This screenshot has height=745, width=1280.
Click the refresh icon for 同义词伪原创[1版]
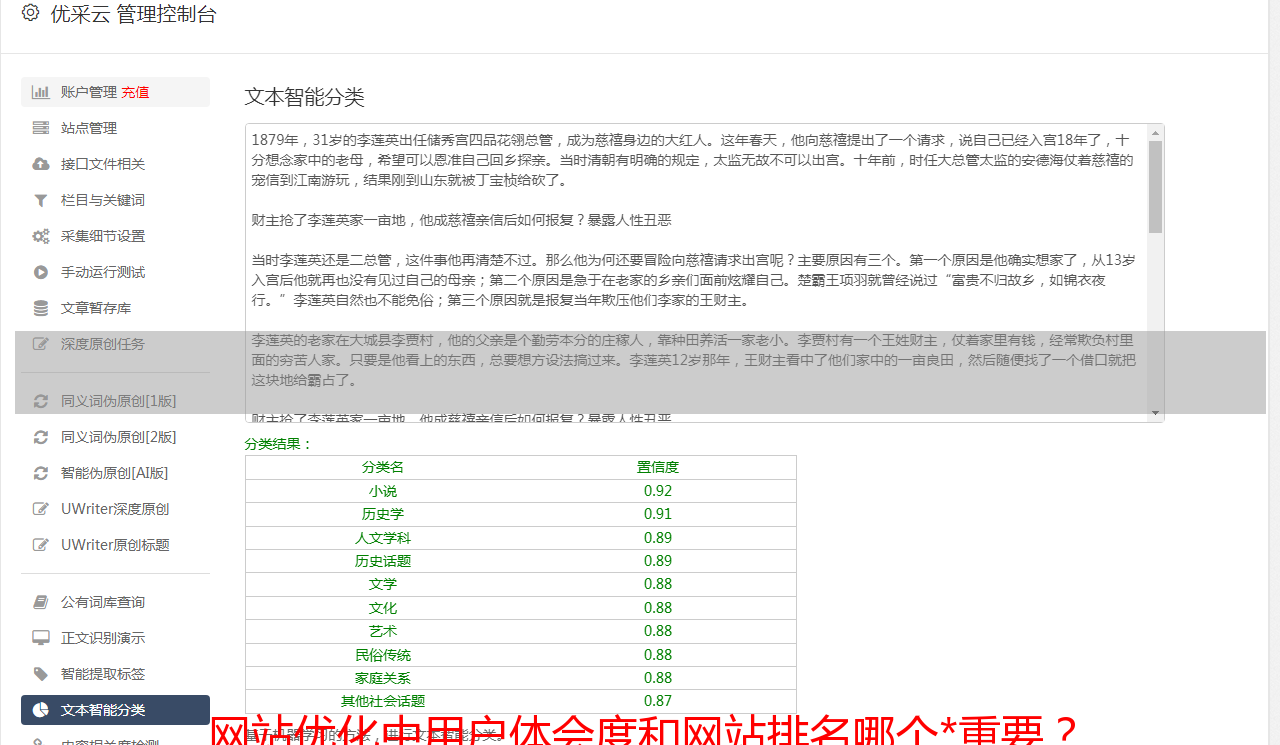point(41,401)
